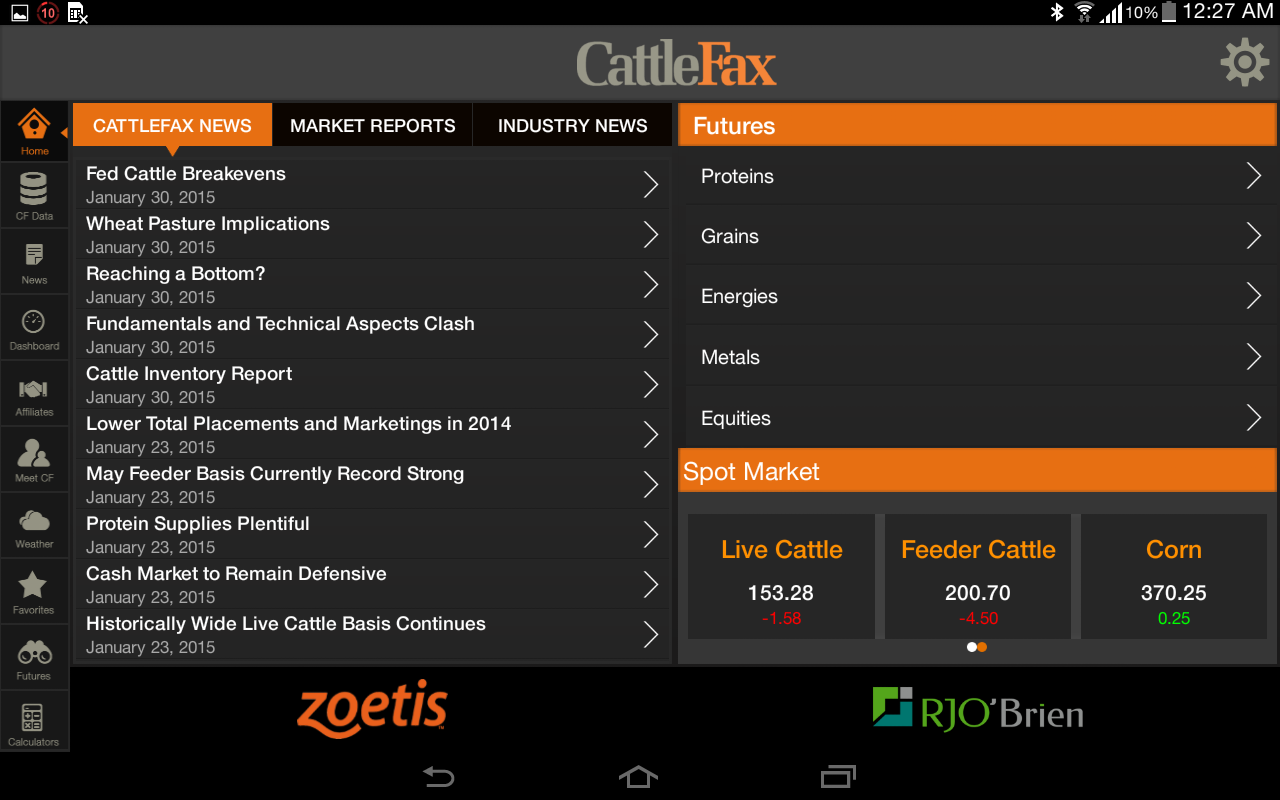Open Fed Cattle Breakevens via its chevron

coord(651,184)
